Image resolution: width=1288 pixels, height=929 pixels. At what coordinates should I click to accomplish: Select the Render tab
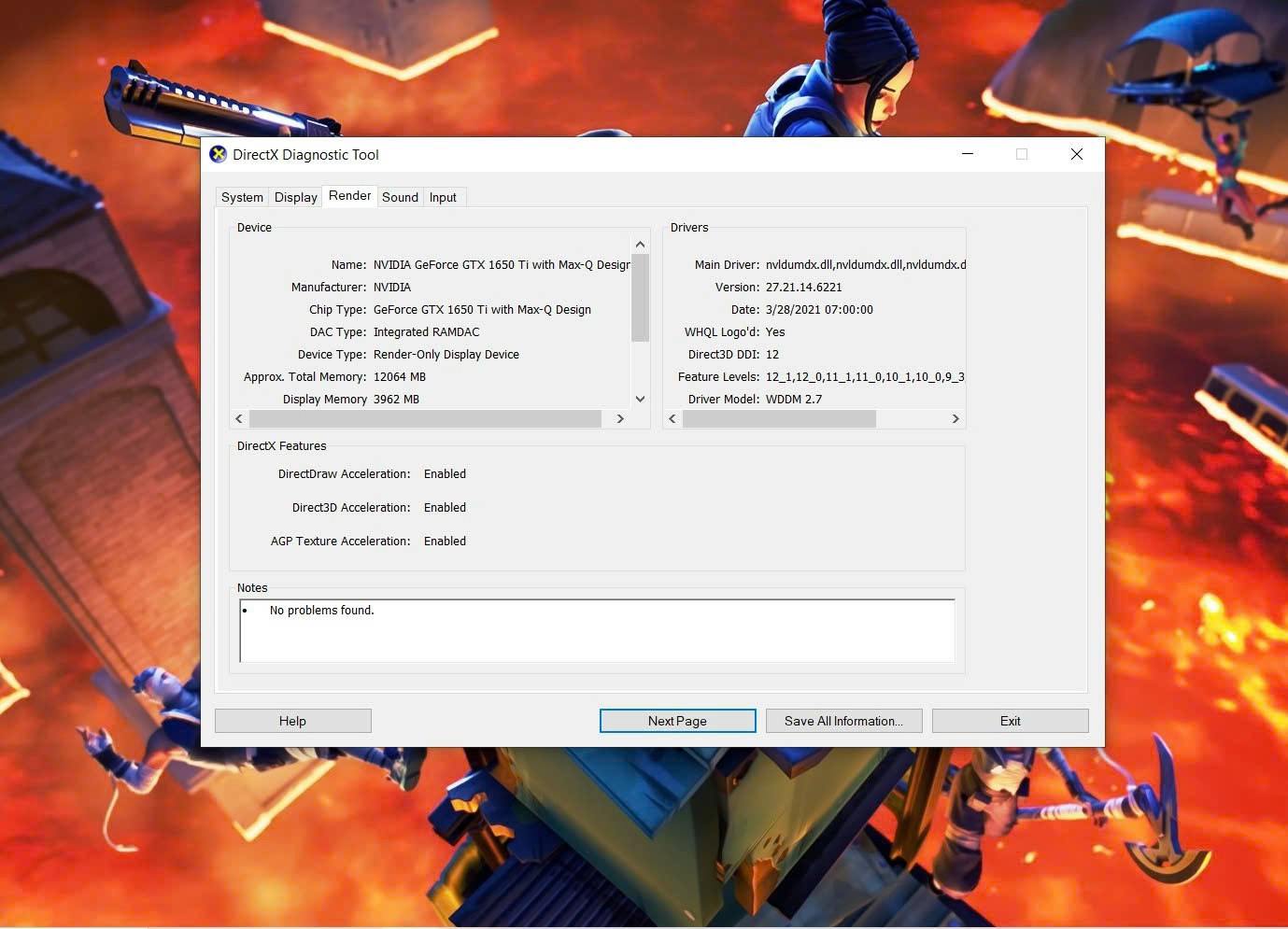click(349, 196)
